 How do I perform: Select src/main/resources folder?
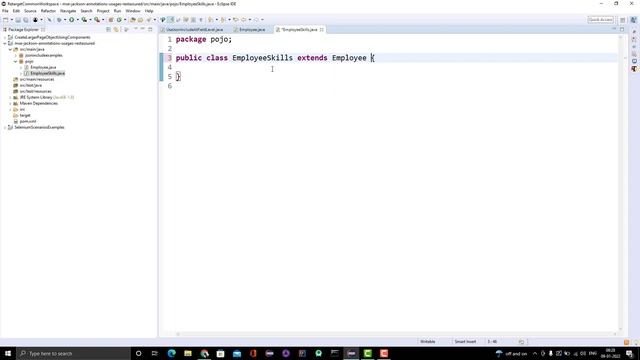(37, 79)
